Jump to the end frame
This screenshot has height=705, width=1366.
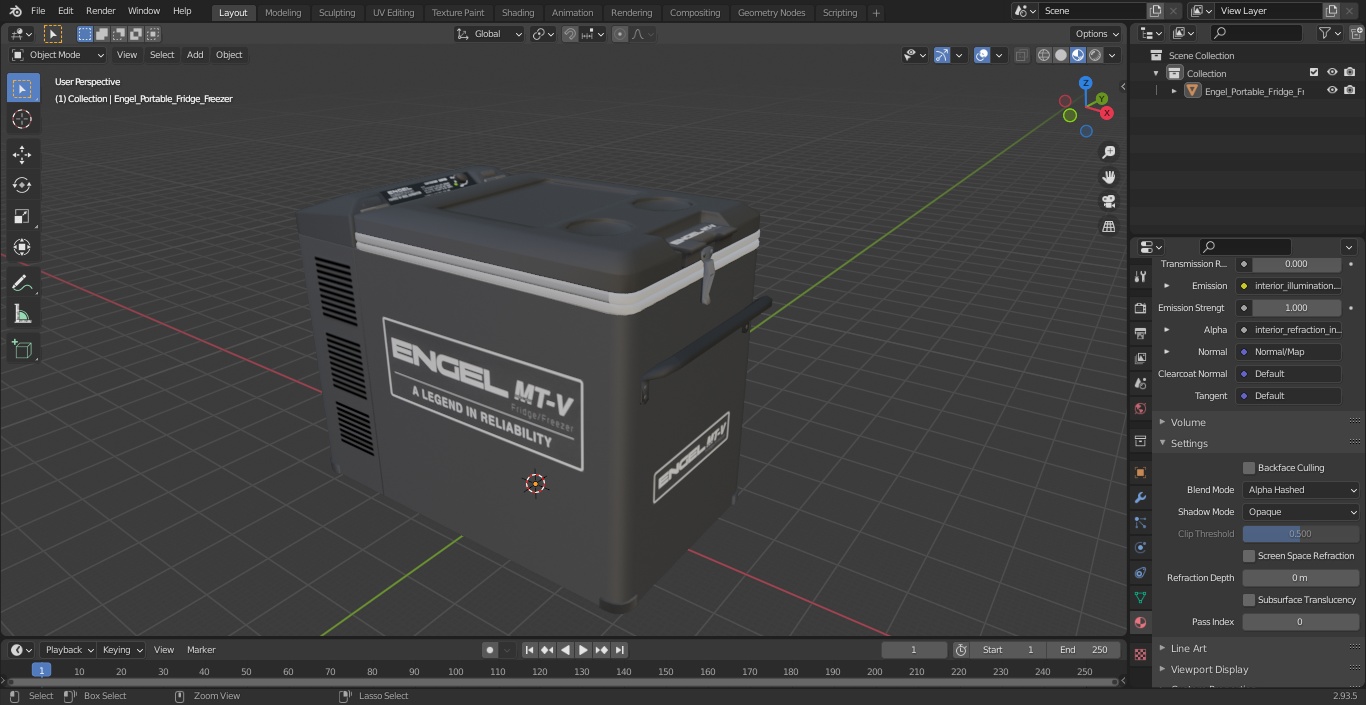click(x=619, y=650)
